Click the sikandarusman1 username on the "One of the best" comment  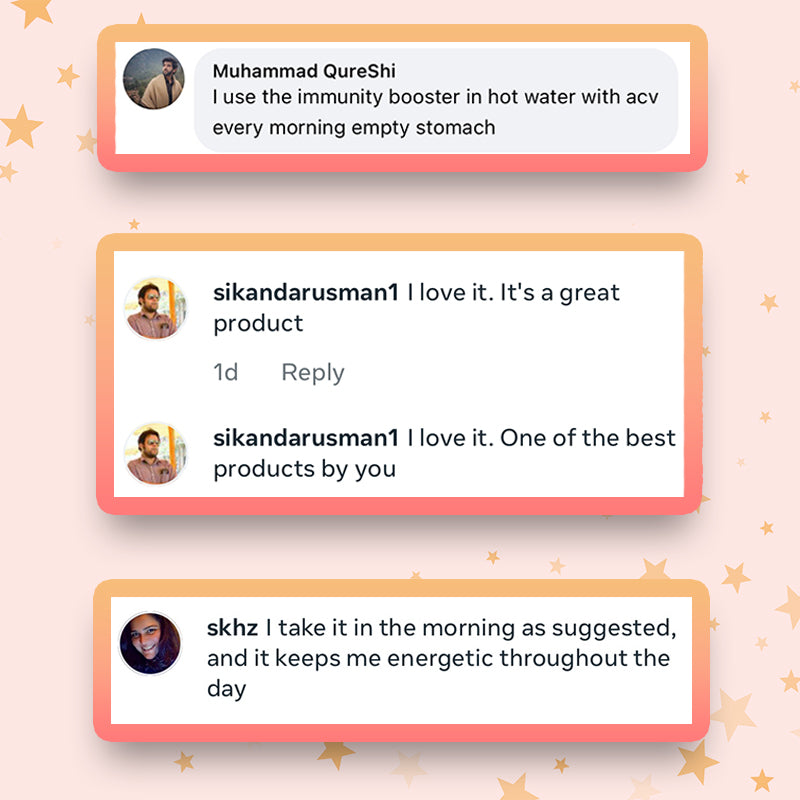(x=306, y=438)
